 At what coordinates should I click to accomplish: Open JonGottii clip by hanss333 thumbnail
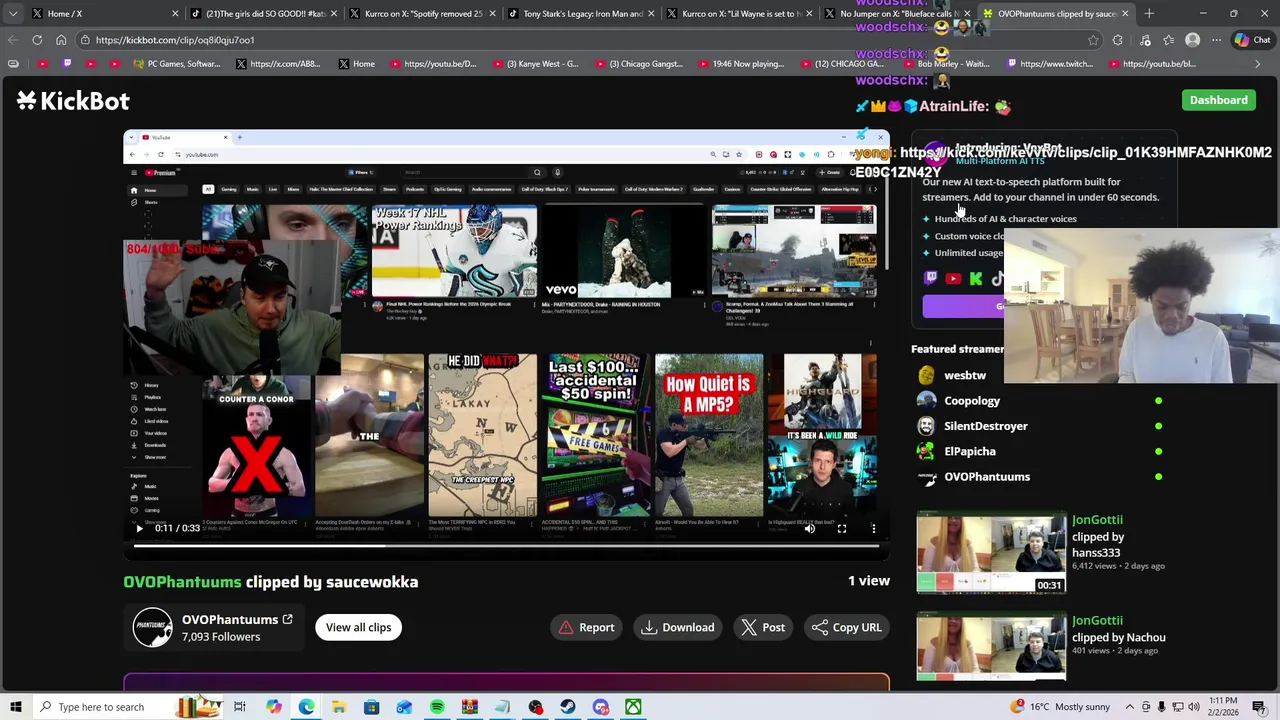coord(991,554)
